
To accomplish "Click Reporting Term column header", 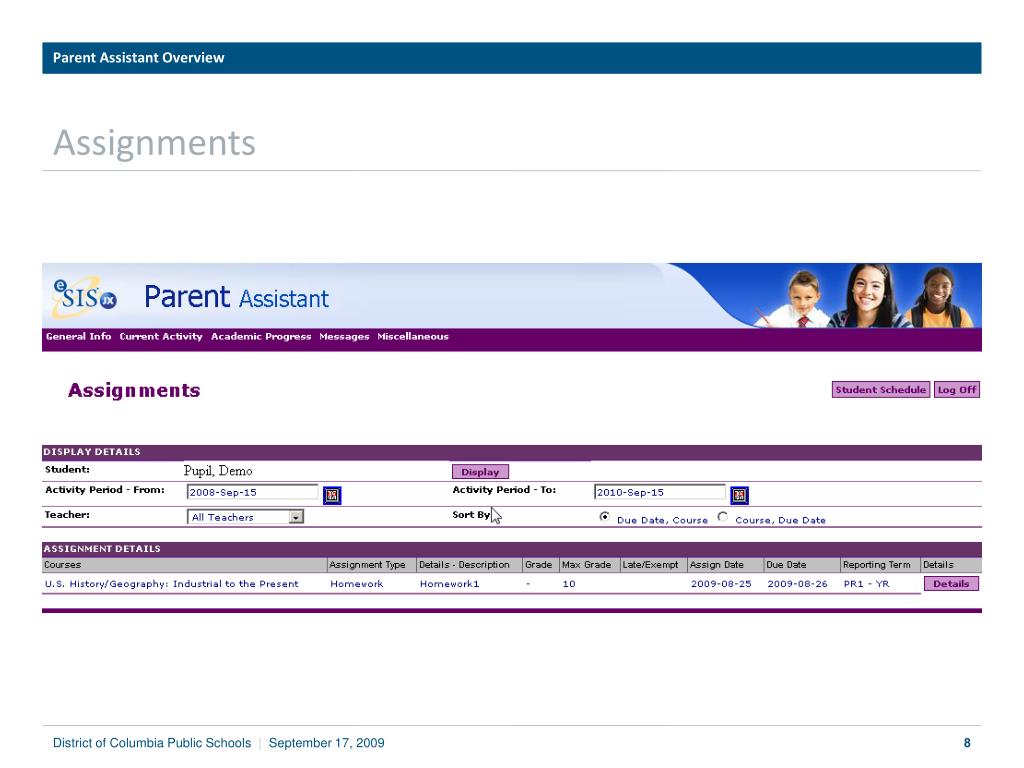I will point(880,565).
